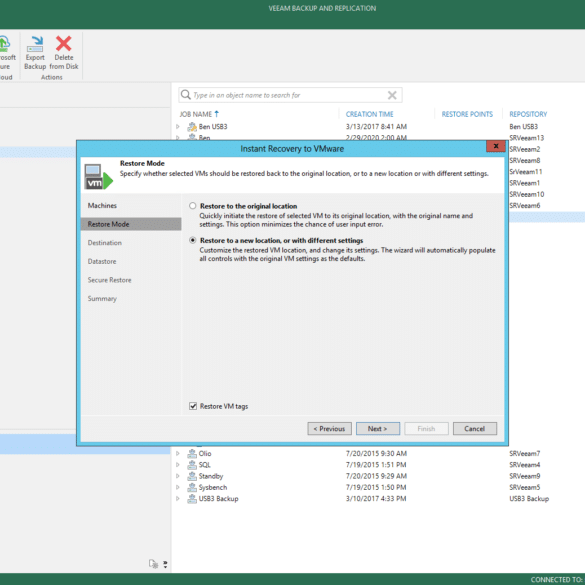This screenshot has height=585, width=585.
Task: Sort by the Repository column header
Action: pyautogui.click(x=528, y=114)
